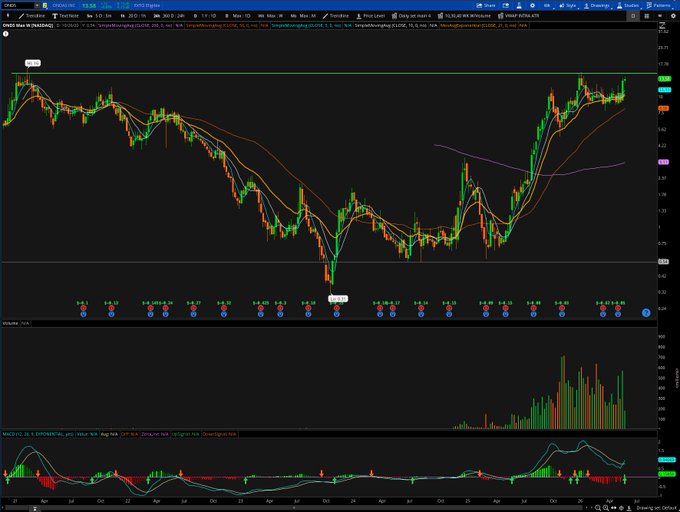Click the Volume subgraph label

coord(10,323)
